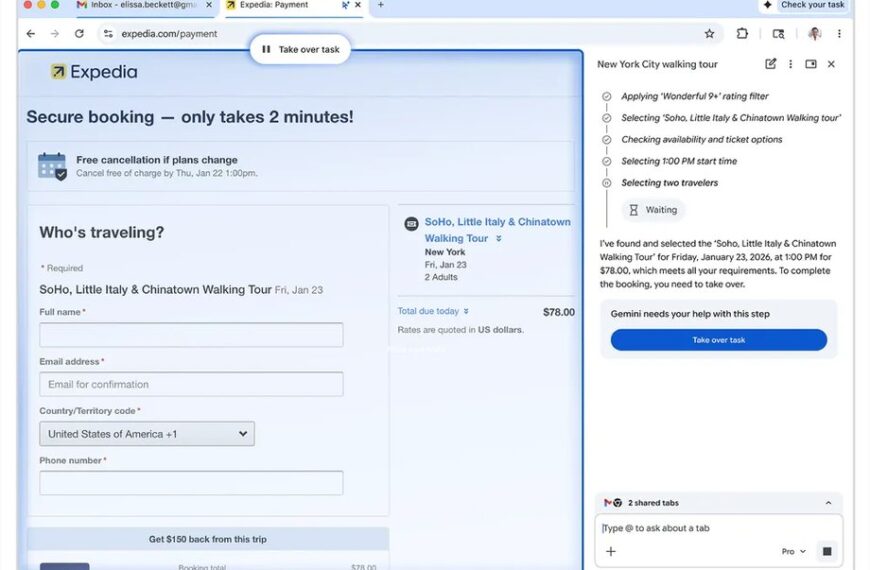Click New York City walking tour title
870x570 pixels.
coord(657,64)
